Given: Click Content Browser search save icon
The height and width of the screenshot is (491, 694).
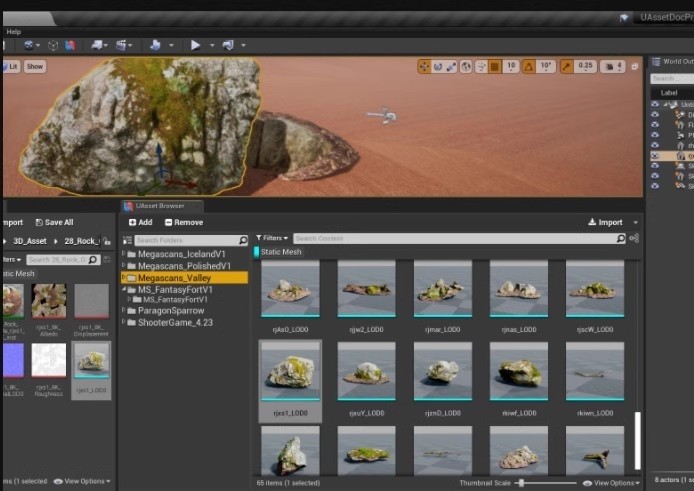Looking at the screenshot, I should [107, 259].
